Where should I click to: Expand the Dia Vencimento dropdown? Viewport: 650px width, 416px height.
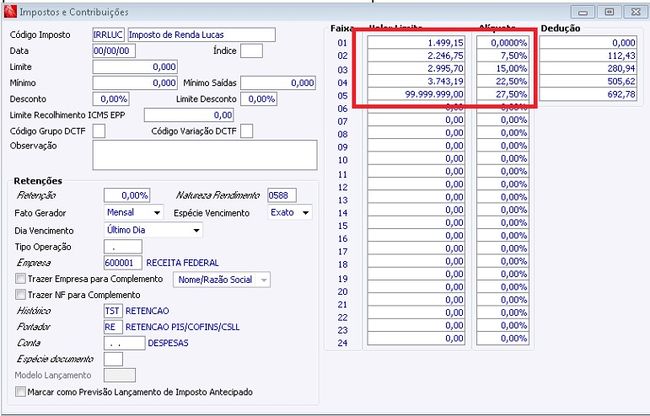point(153,230)
